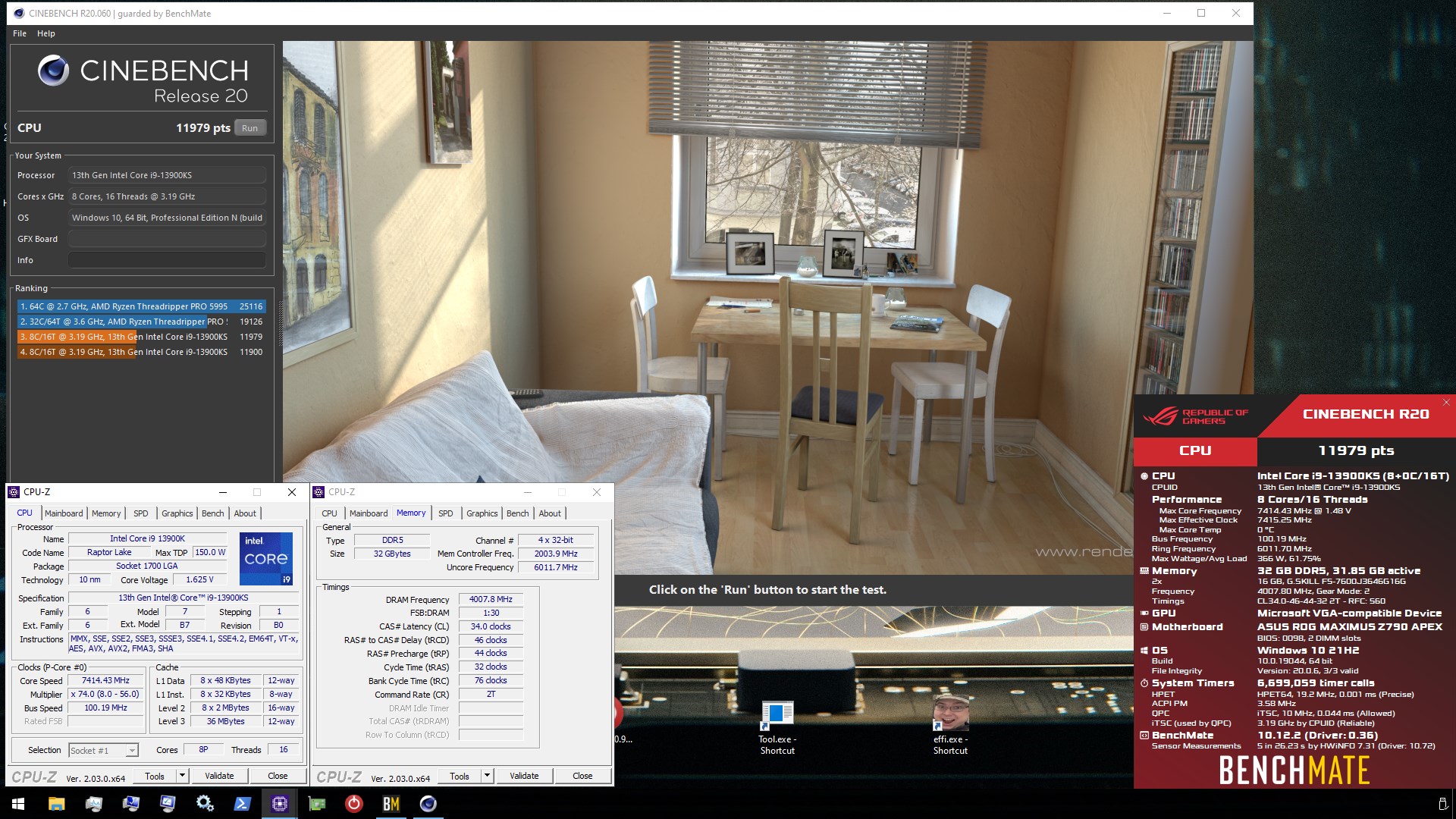
Task: Close the BenchMate result overlay
Action: click(1446, 403)
